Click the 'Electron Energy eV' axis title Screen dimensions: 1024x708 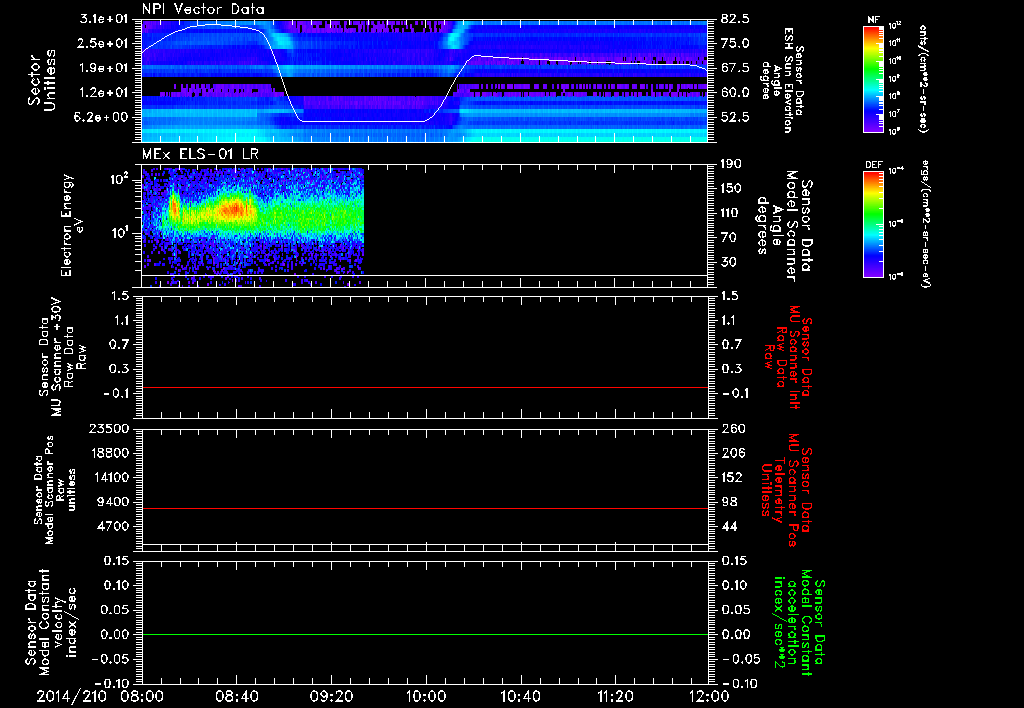coord(72,225)
